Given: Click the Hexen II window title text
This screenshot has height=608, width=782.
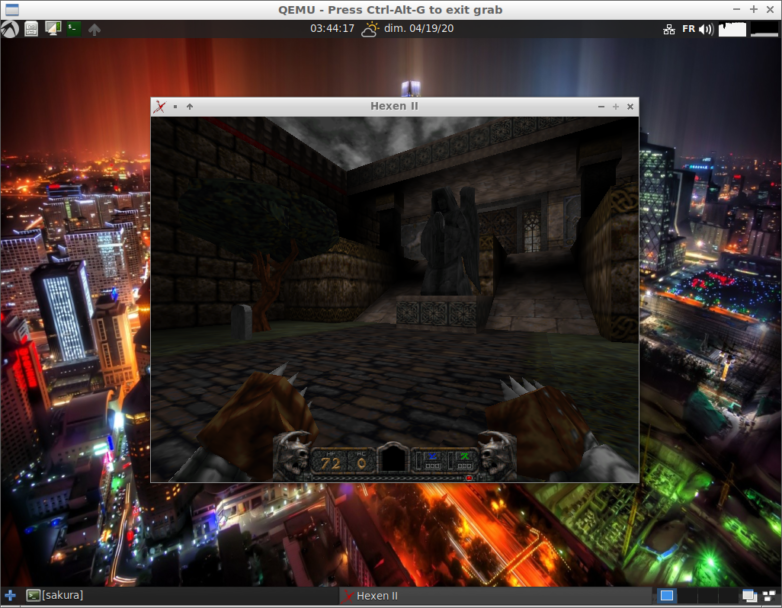Looking at the screenshot, I should point(394,106).
